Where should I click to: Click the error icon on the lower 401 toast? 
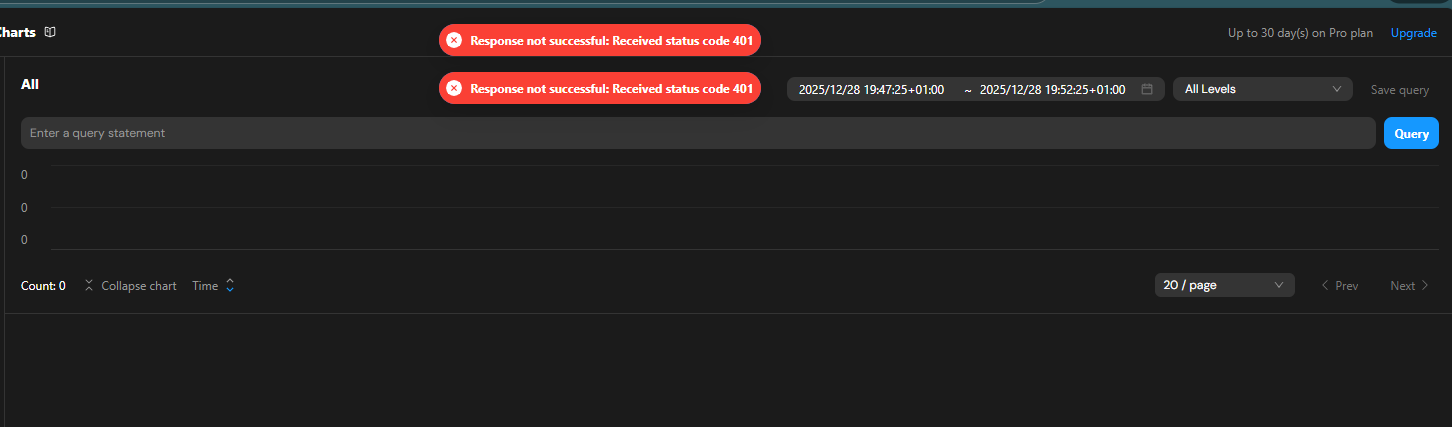point(454,88)
